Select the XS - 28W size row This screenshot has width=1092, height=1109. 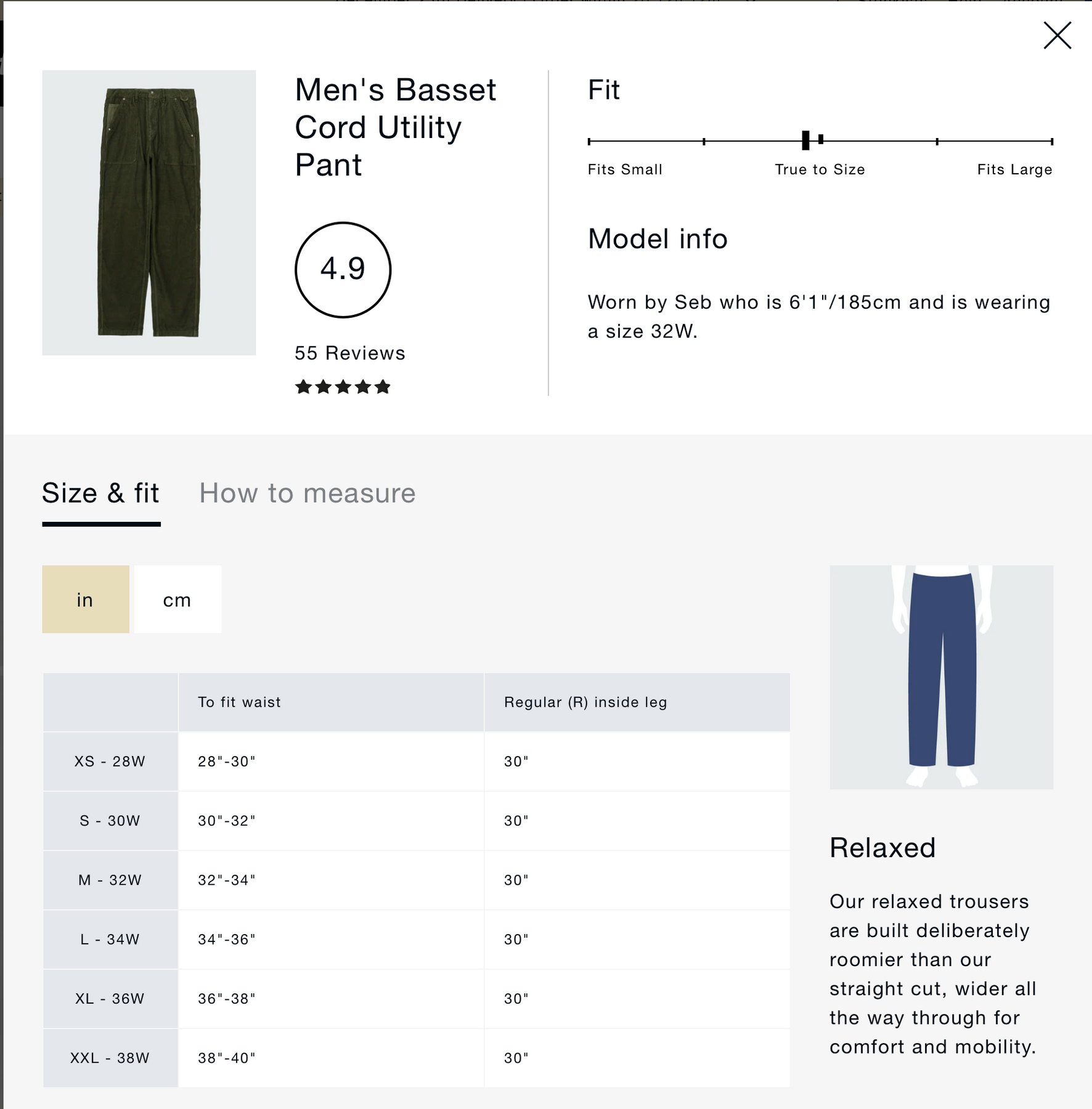pyautogui.click(x=110, y=762)
